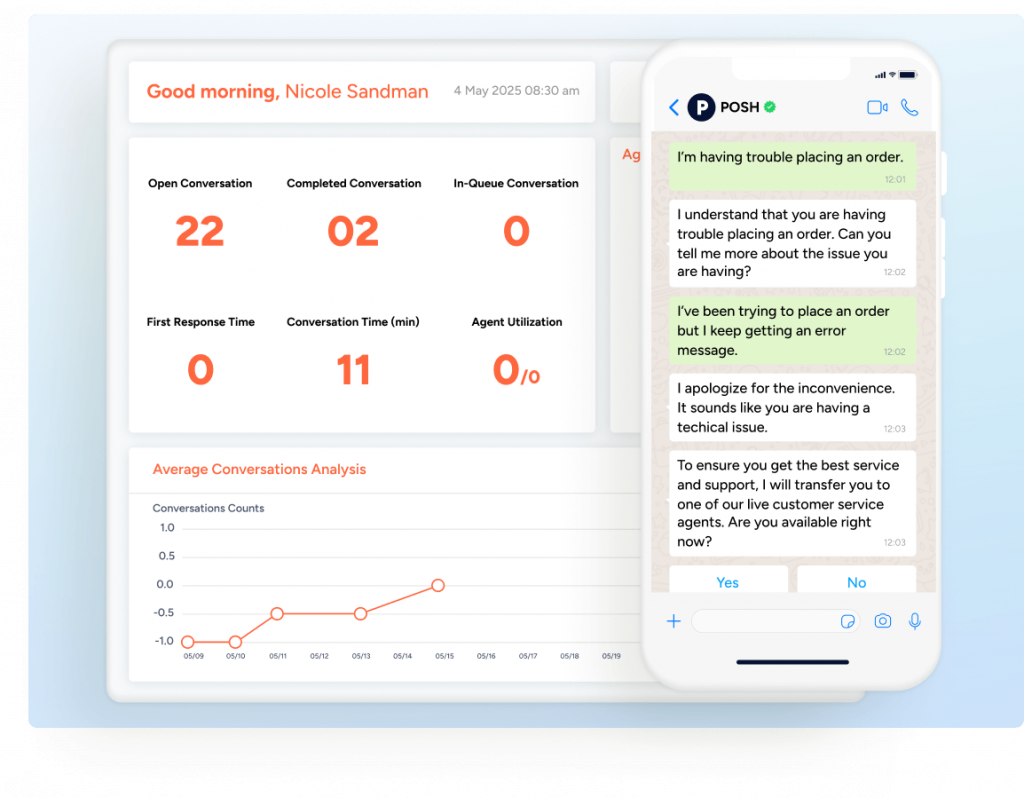Tap the battery indicator in the phone status bar

[x=907, y=73]
